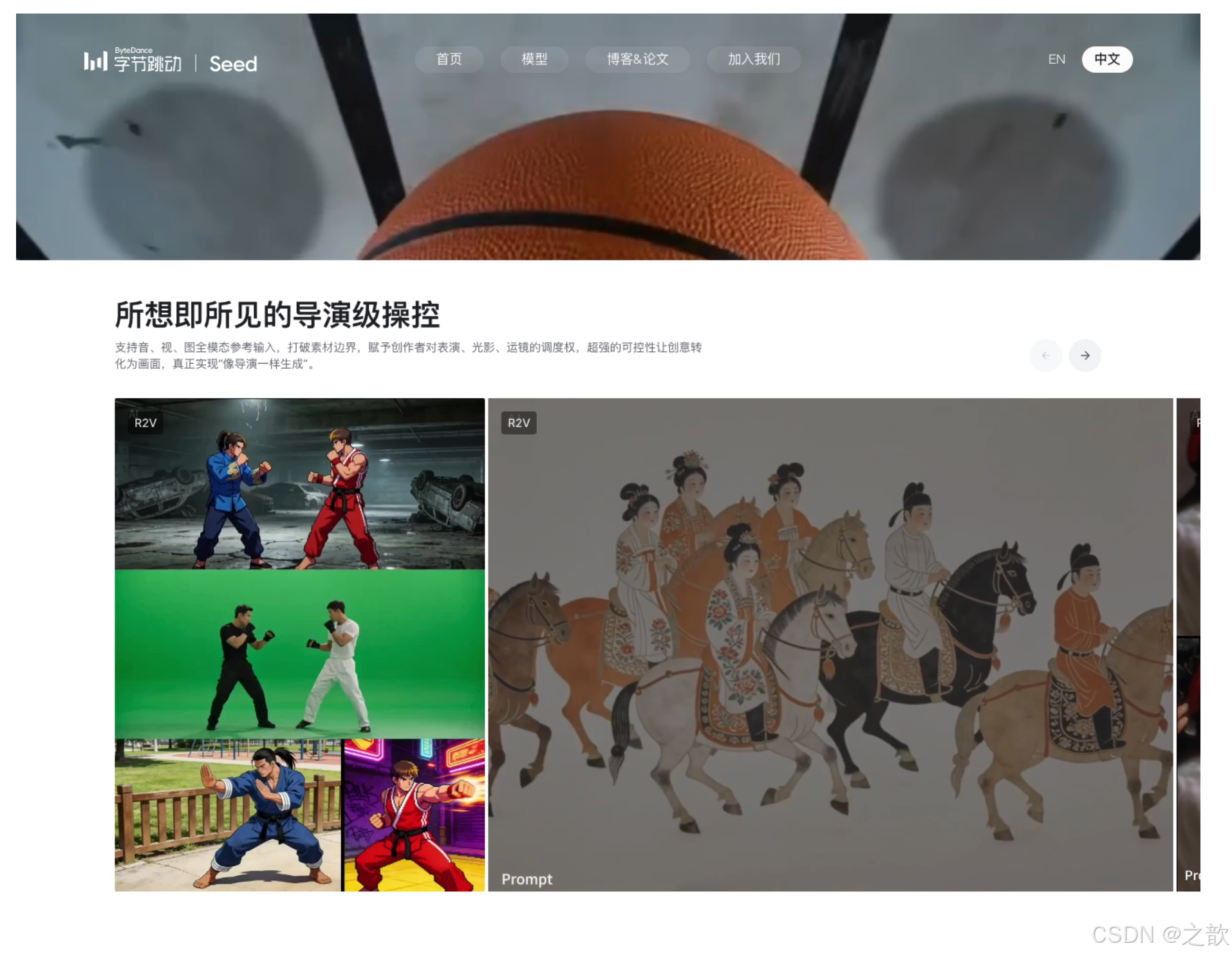Click the previous arrow carousel button
The height and width of the screenshot is (955, 1232).
[x=1045, y=355]
